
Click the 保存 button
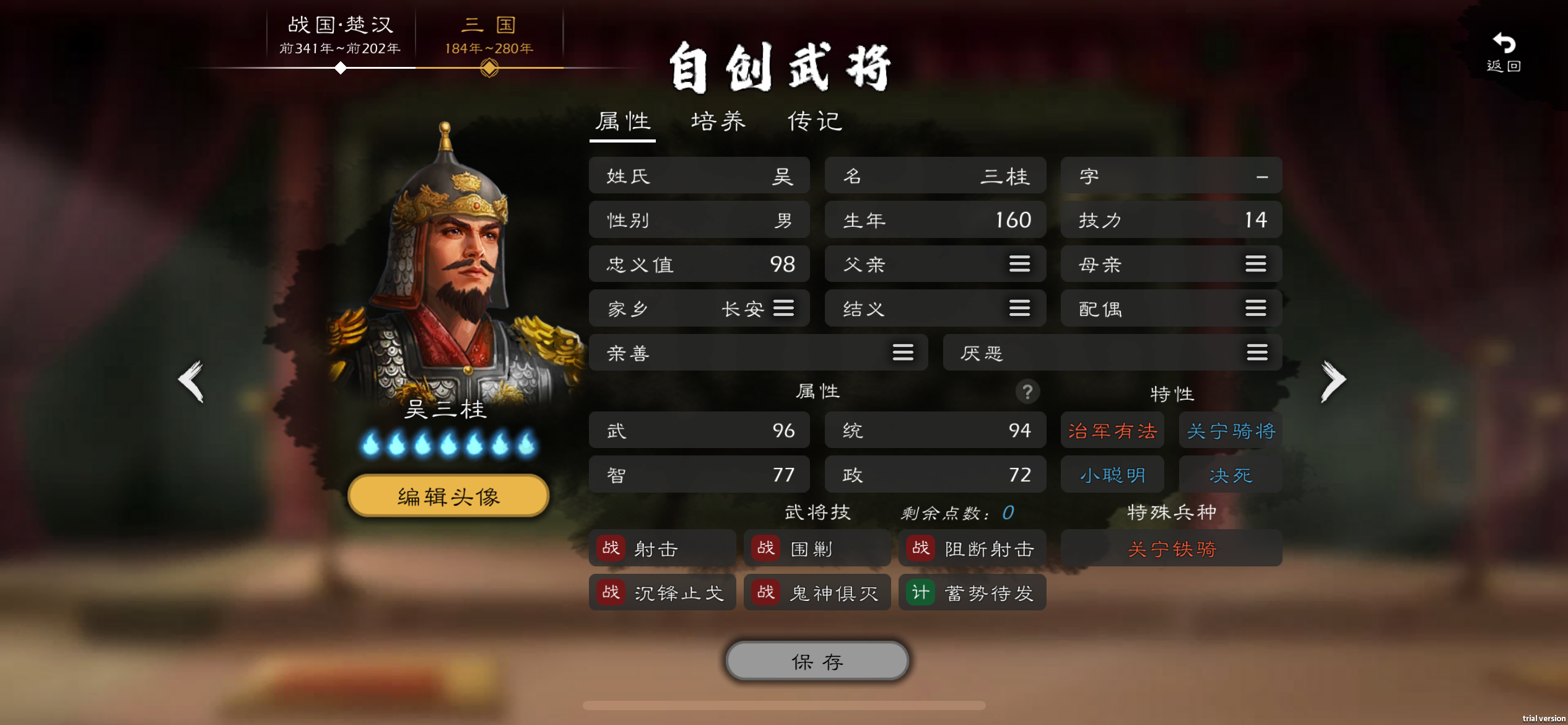[817, 661]
